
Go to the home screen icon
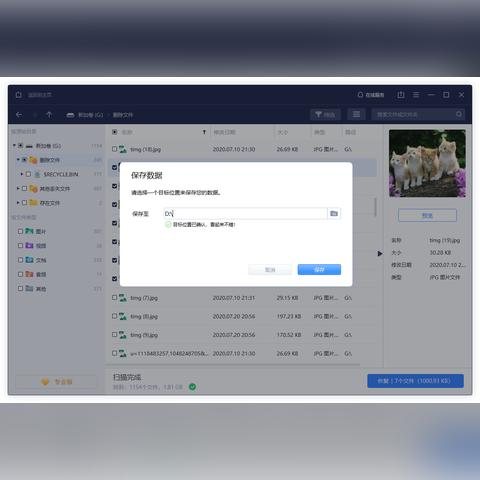click(x=19, y=95)
